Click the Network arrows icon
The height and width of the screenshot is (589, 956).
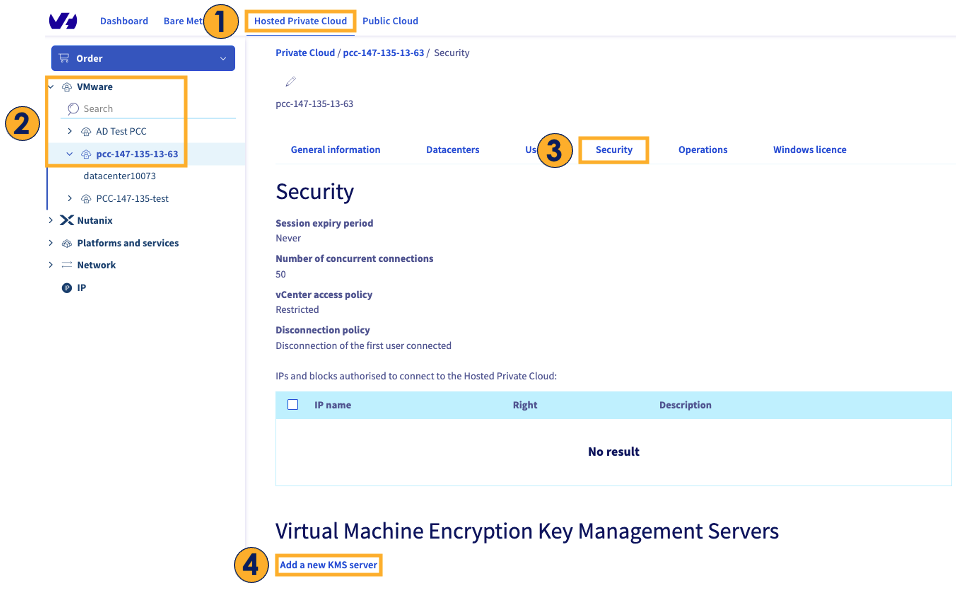point(67,265)
